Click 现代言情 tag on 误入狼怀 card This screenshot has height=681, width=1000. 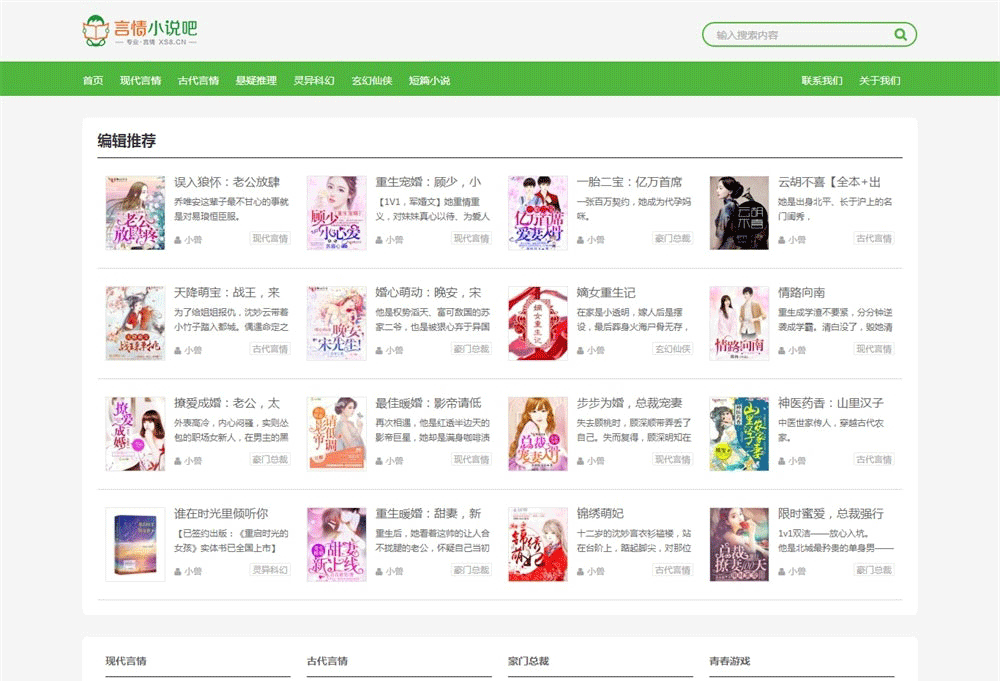(270, 238)
